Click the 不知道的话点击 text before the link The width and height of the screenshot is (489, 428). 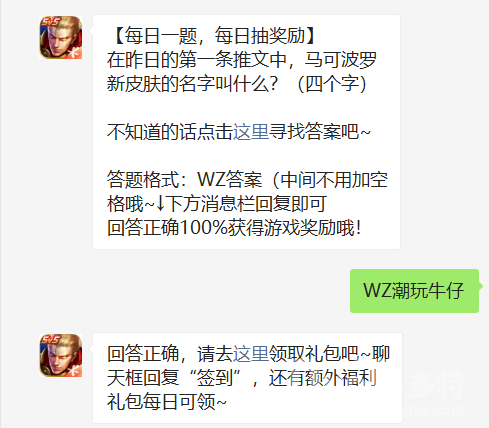[170, 132]
